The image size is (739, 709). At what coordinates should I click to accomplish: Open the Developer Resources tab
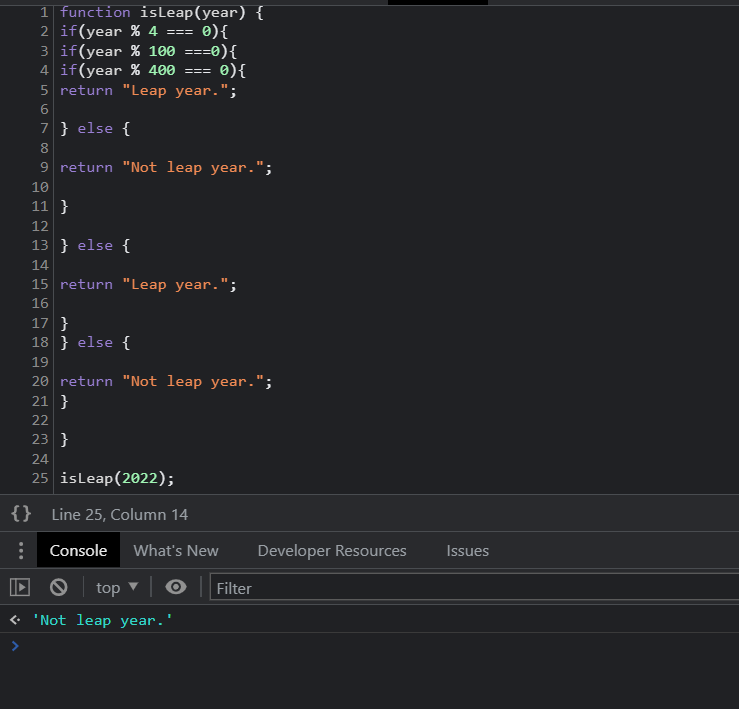pos(332,551)
